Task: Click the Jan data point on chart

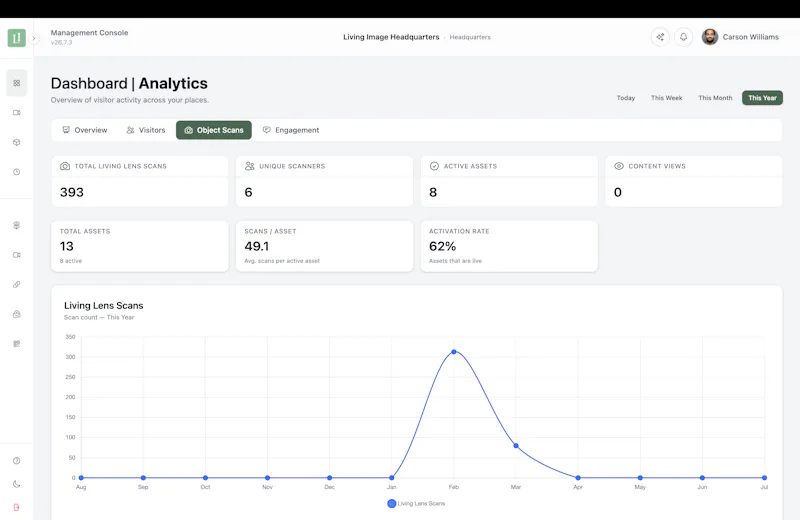Action: [x=391, y=478]
